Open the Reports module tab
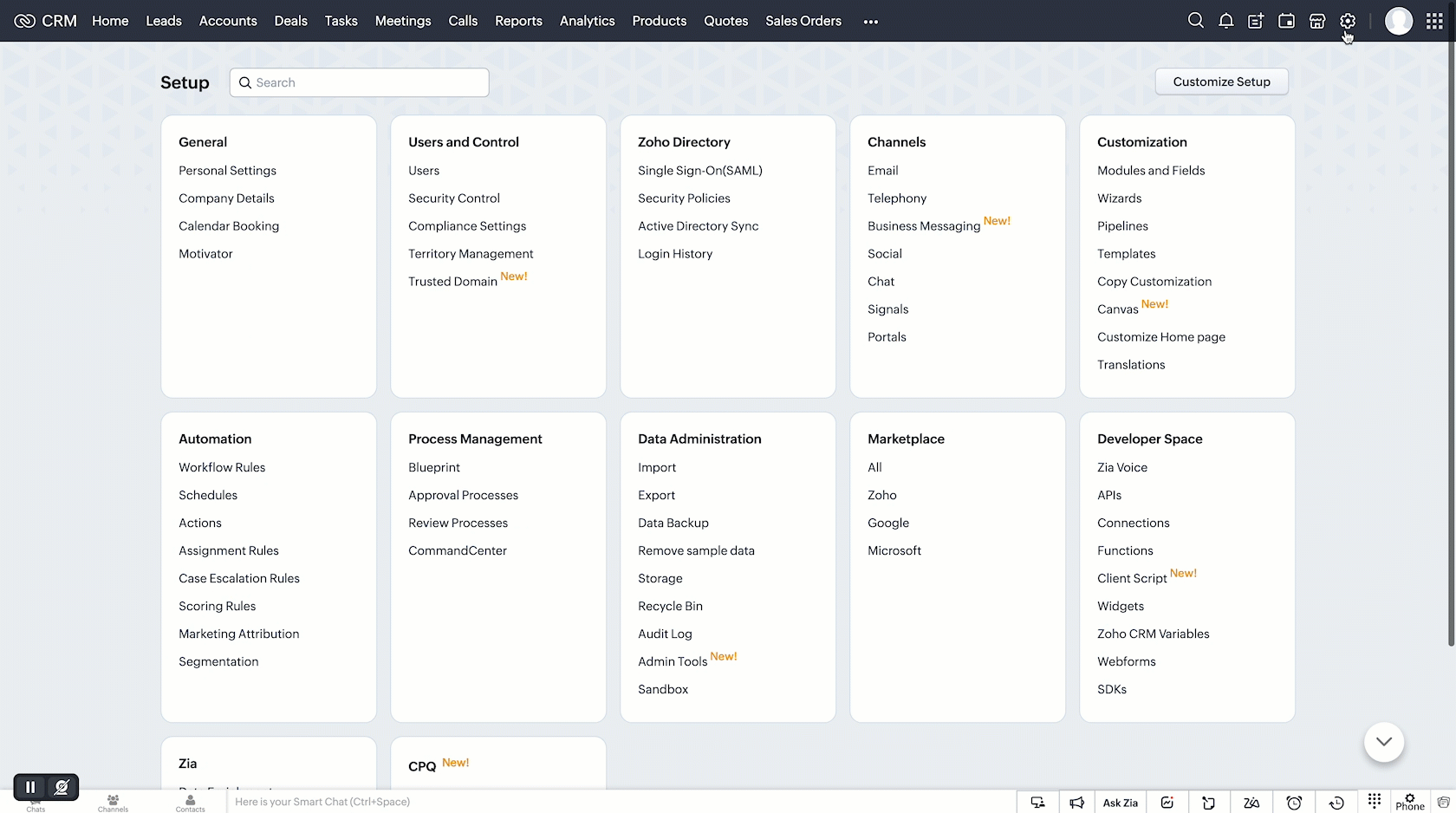Screen dimensions: 1456x813 [518, 21]
